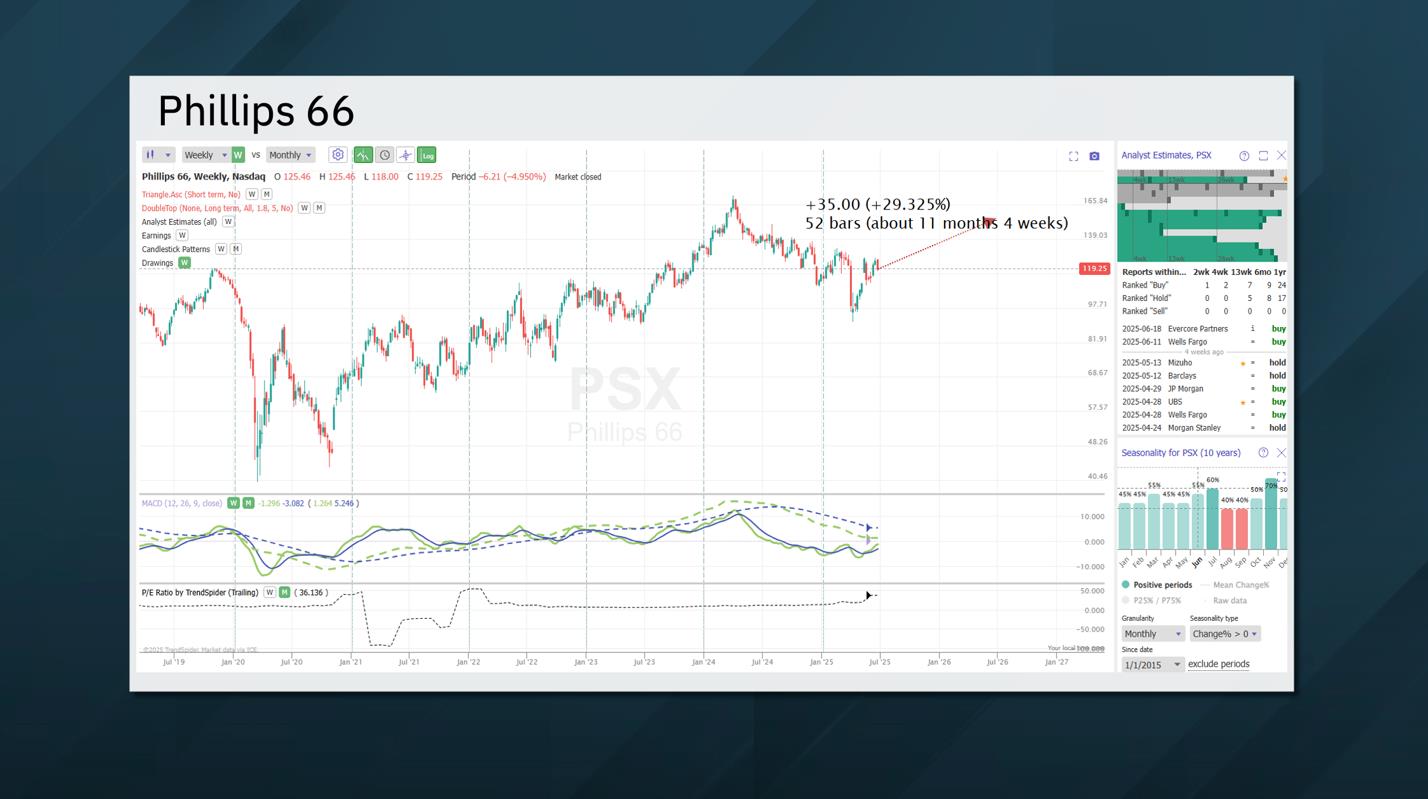The image size is (1428, 799).
Task: Toggle W timeframe for DoubleTop
Action: click(x=304, y=208)
